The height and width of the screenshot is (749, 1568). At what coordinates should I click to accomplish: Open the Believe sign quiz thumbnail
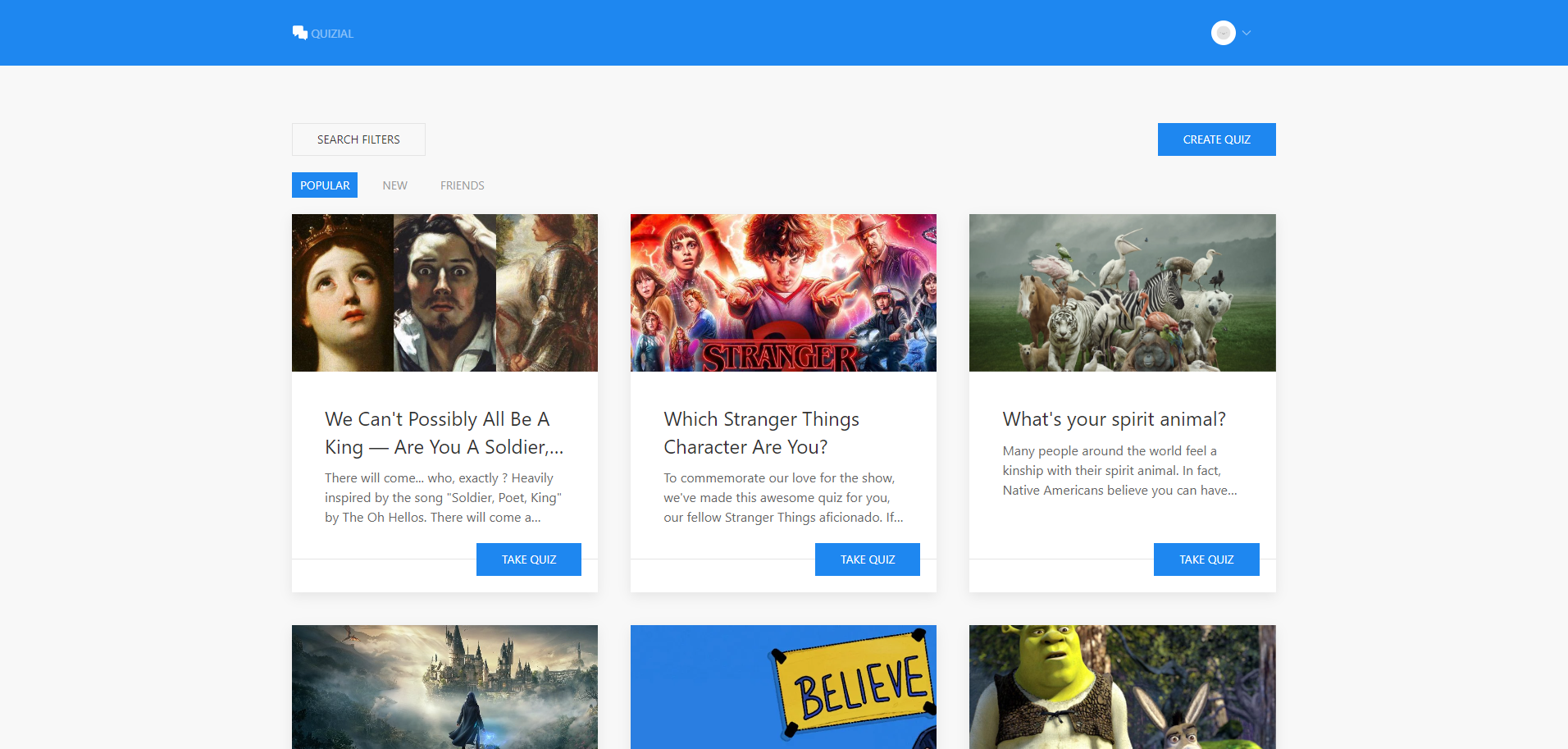pyautogui.click(x=783, y=687)
